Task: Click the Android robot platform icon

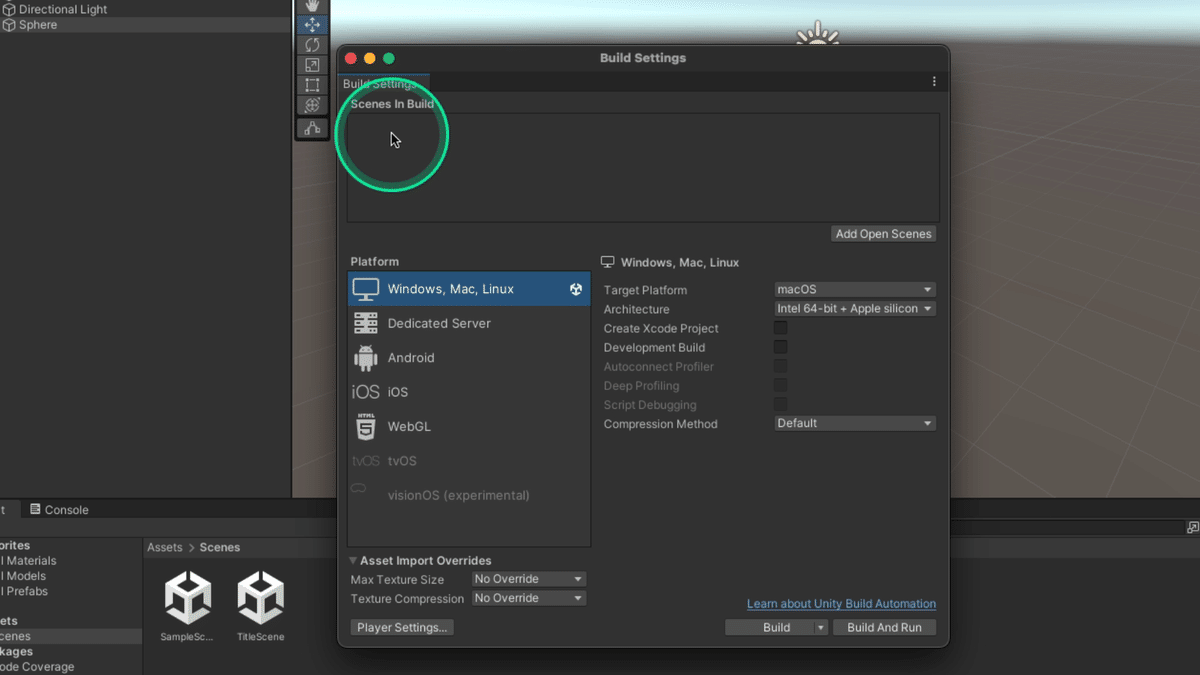Action: [x=366, y=357]
